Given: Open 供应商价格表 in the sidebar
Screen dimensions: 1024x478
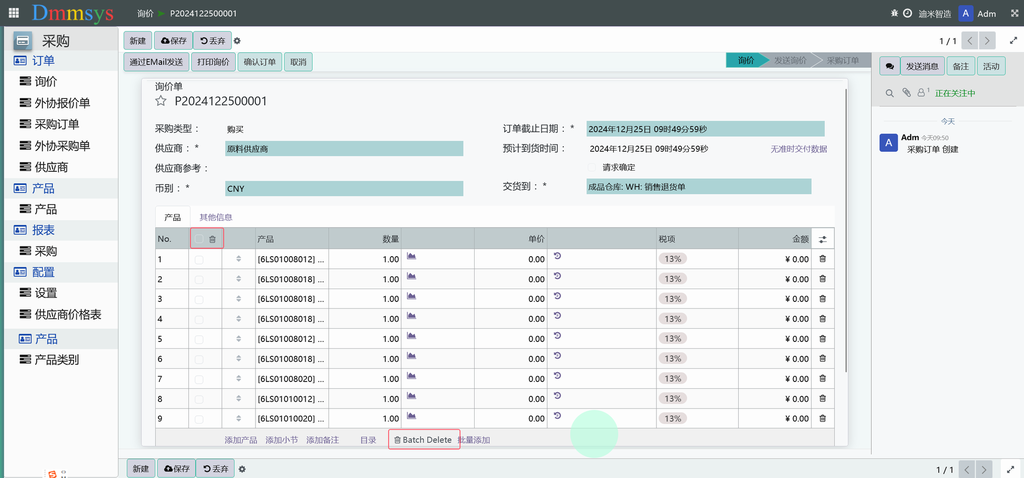Looking at the screenshot, I should (68, 315).
